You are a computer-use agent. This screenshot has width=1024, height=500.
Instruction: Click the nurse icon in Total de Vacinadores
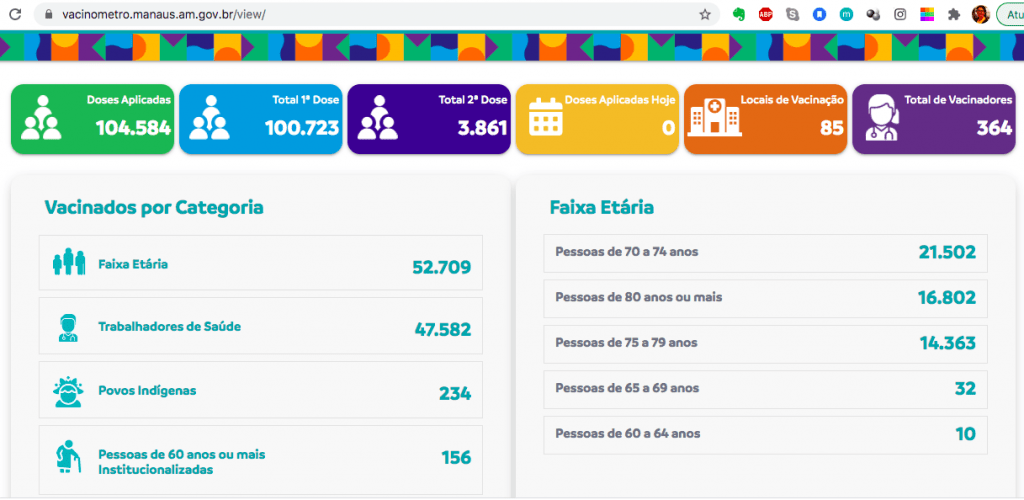click(882, 117)
